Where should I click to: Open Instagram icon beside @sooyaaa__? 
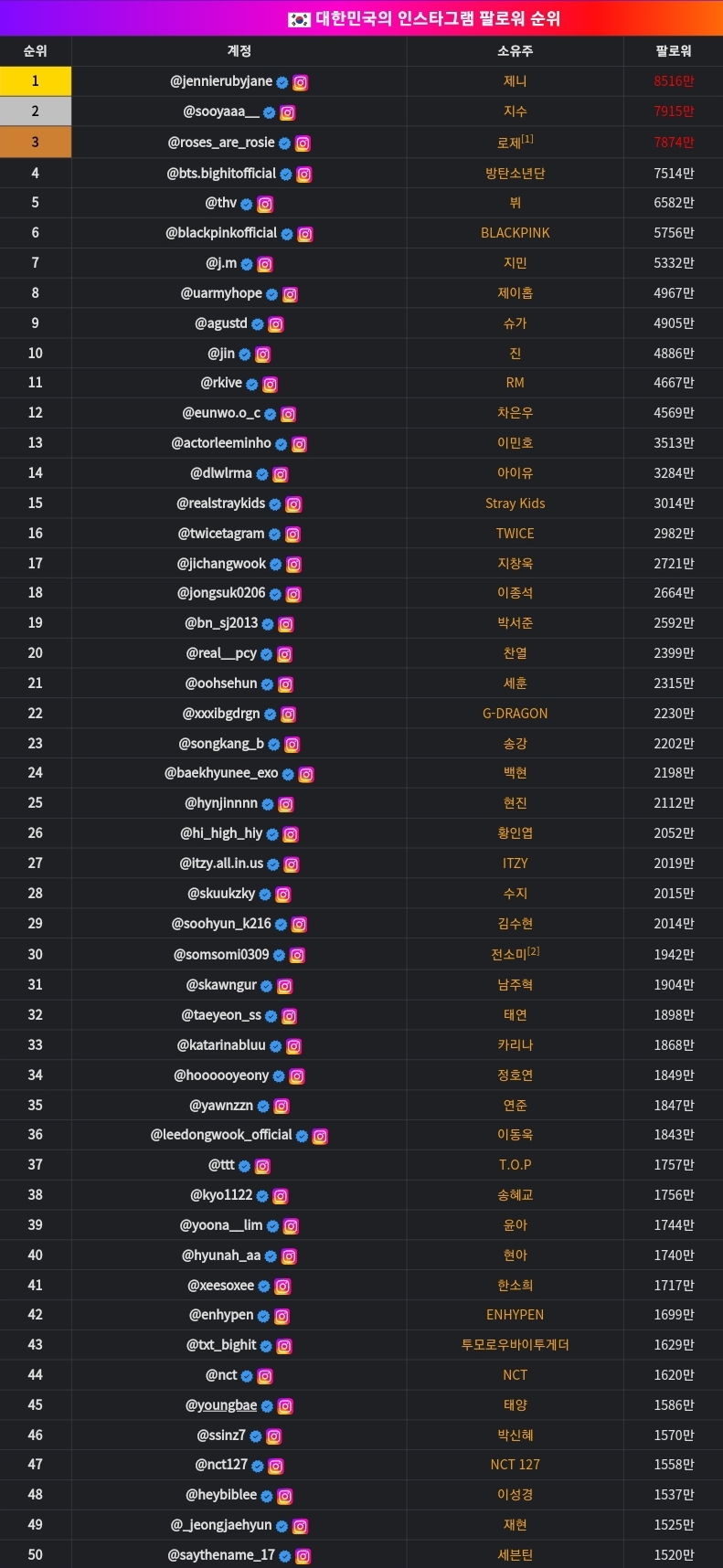coord(287,112)
